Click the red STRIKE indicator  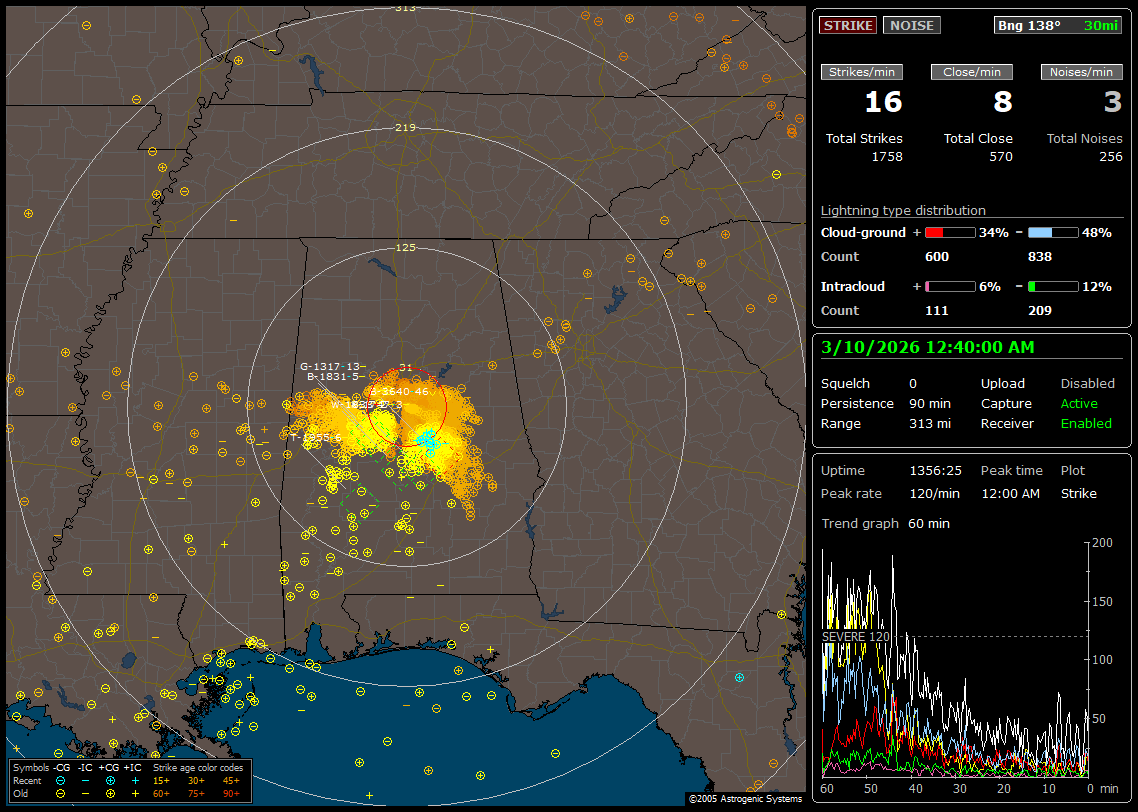pos(848,25)
